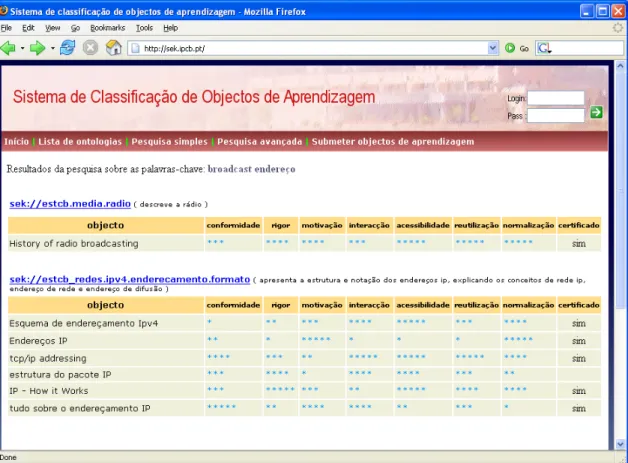Click the green Go button icon
628x463 pixels.
pyautogui.click(x=510, y=48)
